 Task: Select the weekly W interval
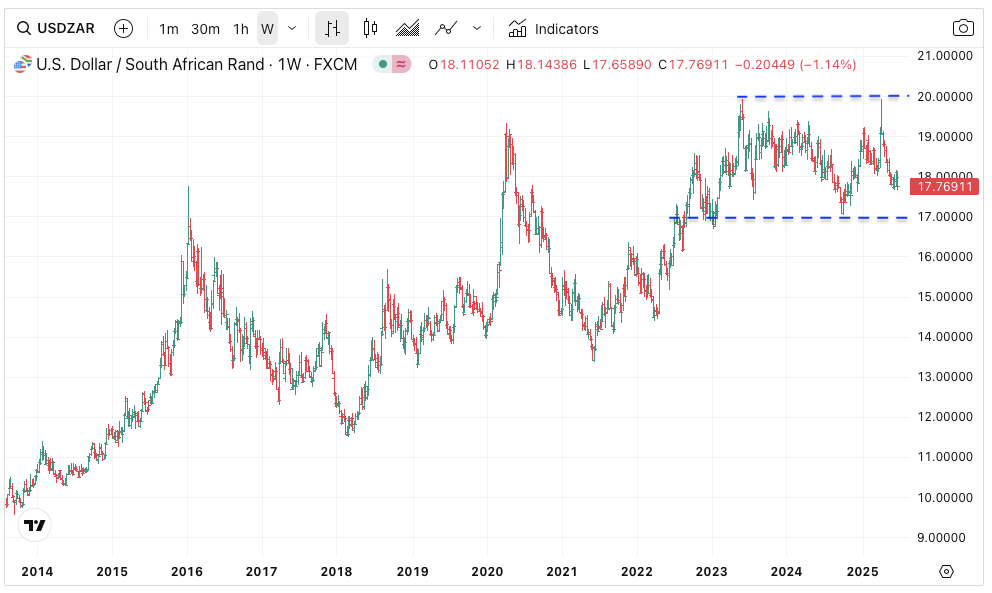(x=267, y=29)
